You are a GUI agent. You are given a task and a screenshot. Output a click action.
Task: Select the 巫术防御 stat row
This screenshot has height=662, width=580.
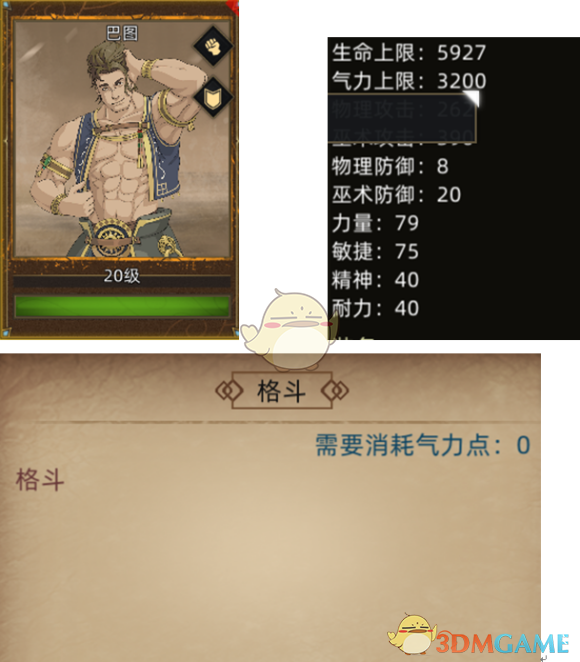click(x=396, y=194)
